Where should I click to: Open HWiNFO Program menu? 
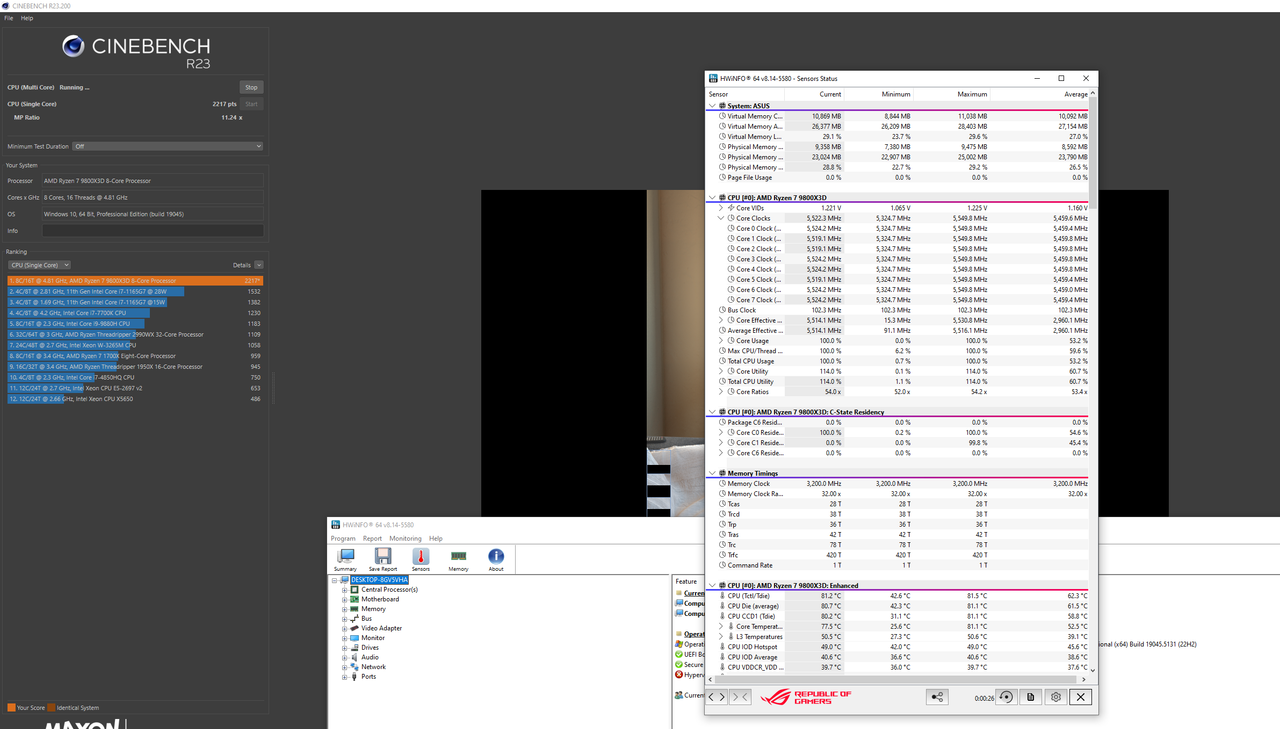(x=343, y=538)
